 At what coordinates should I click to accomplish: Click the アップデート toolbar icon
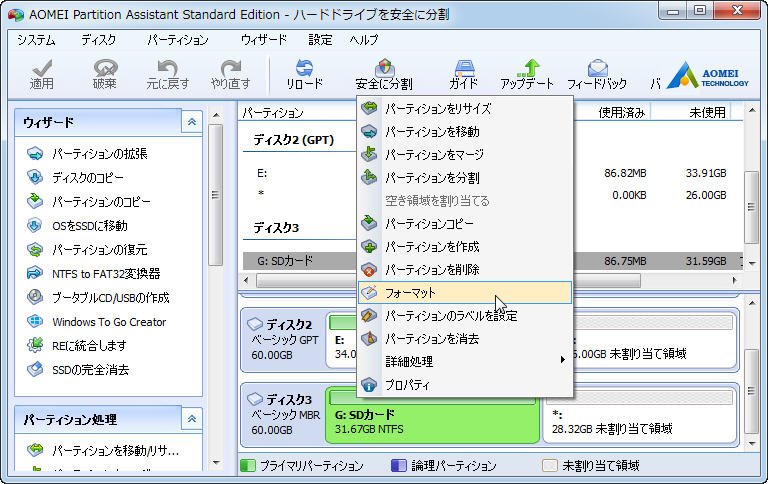[527, 75]
